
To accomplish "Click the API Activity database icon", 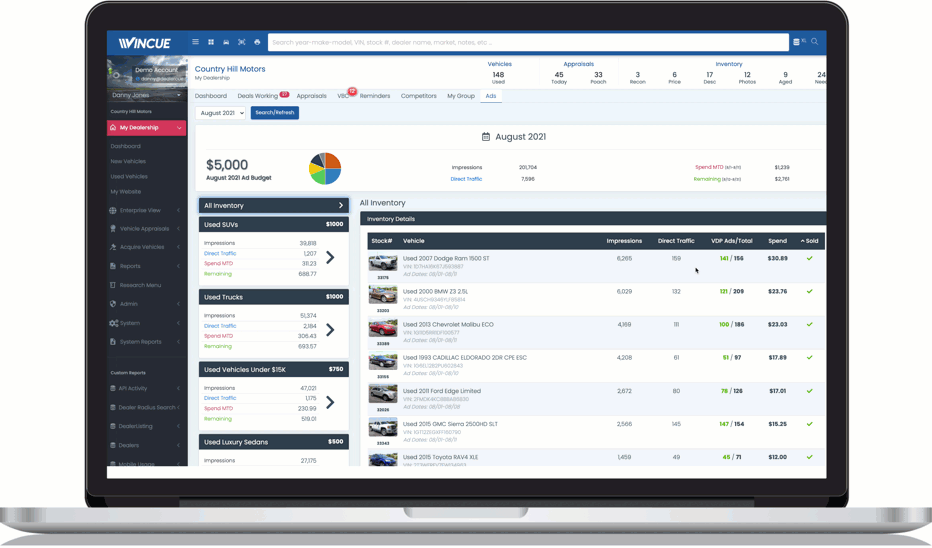I will coord(113,389).
